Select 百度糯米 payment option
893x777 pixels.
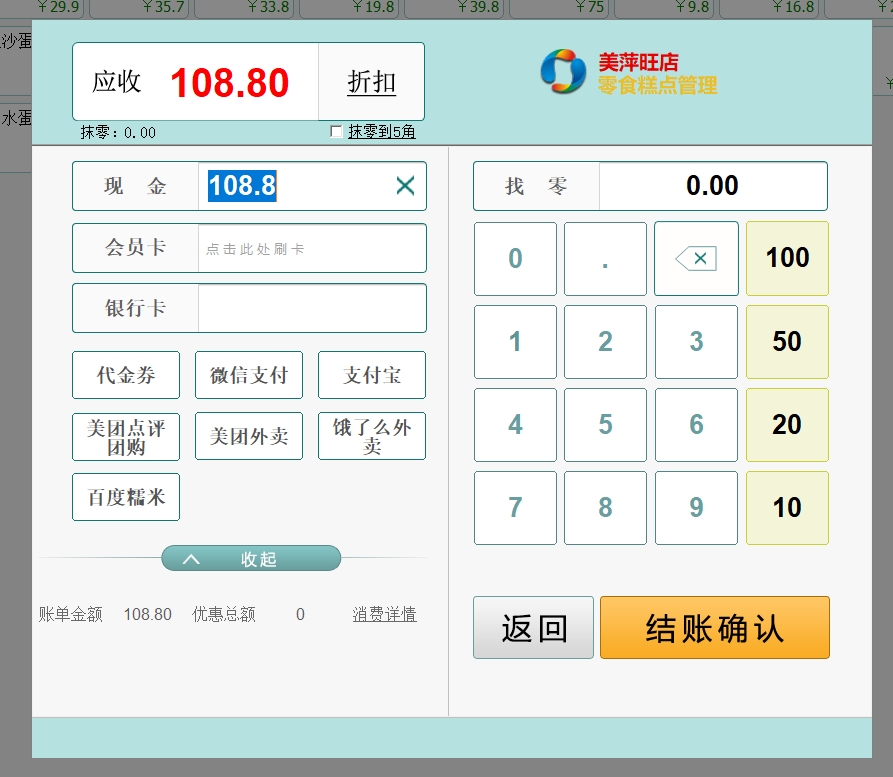(126, 497)
